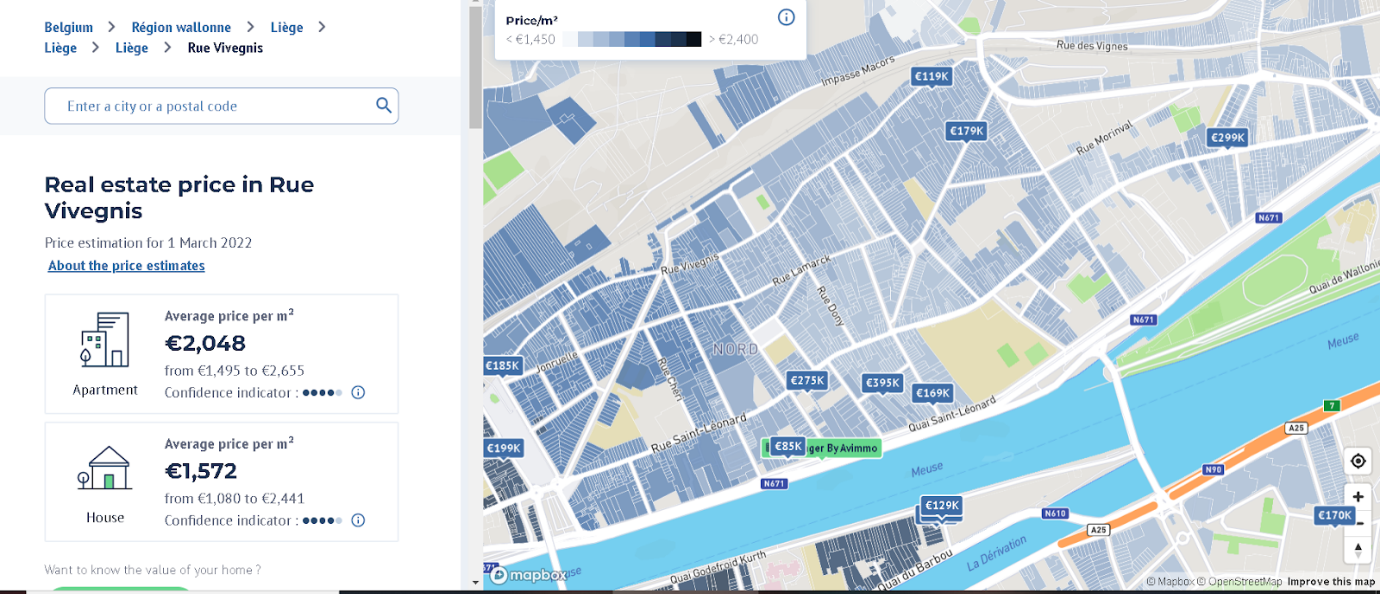Click the €119K listing marker

pos(931,76)
